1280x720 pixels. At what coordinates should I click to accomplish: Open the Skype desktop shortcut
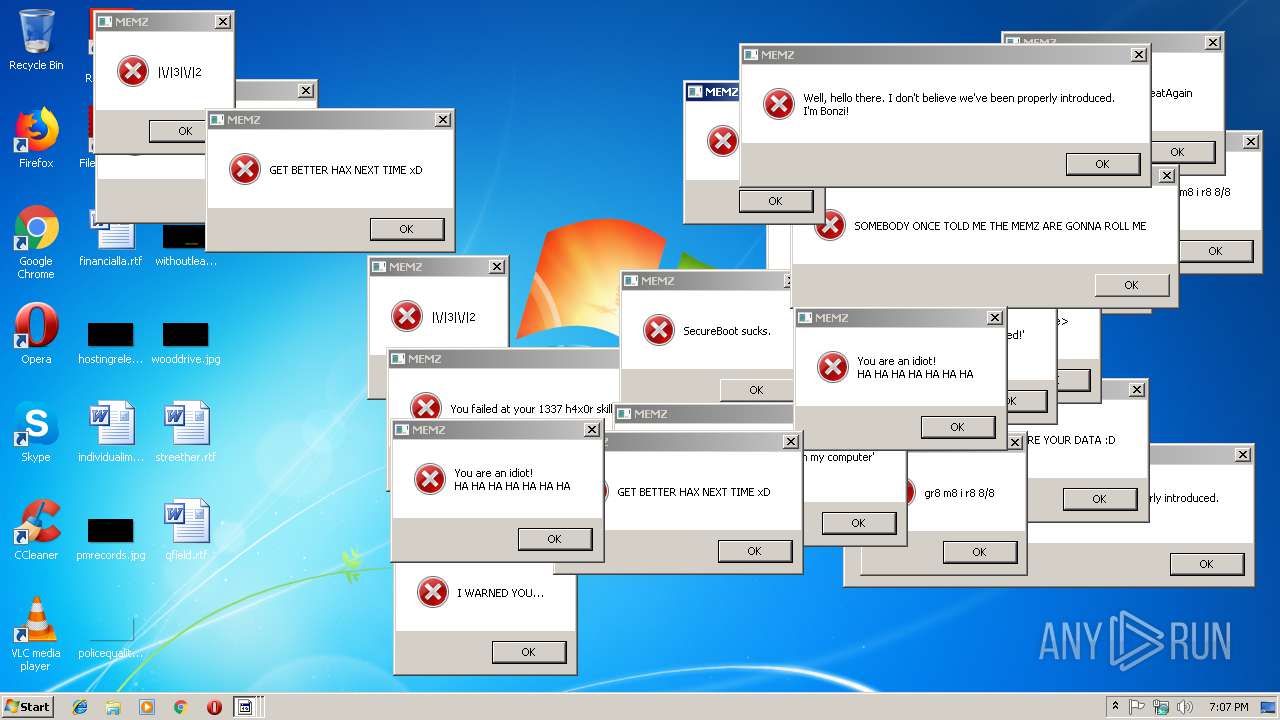coord(36,432)
